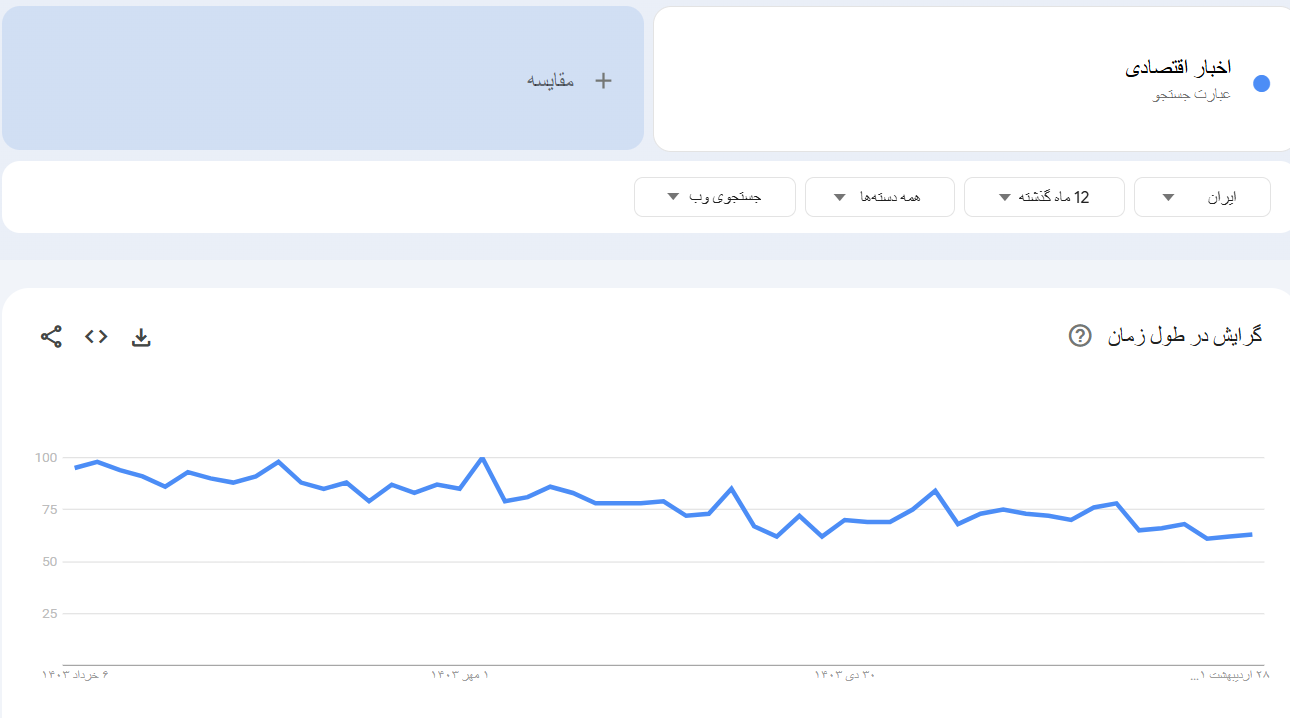Image resolution: width=1290 pixels, height=718 pixels.
Task: Open the embed code icon
Action: pos(96,337)
